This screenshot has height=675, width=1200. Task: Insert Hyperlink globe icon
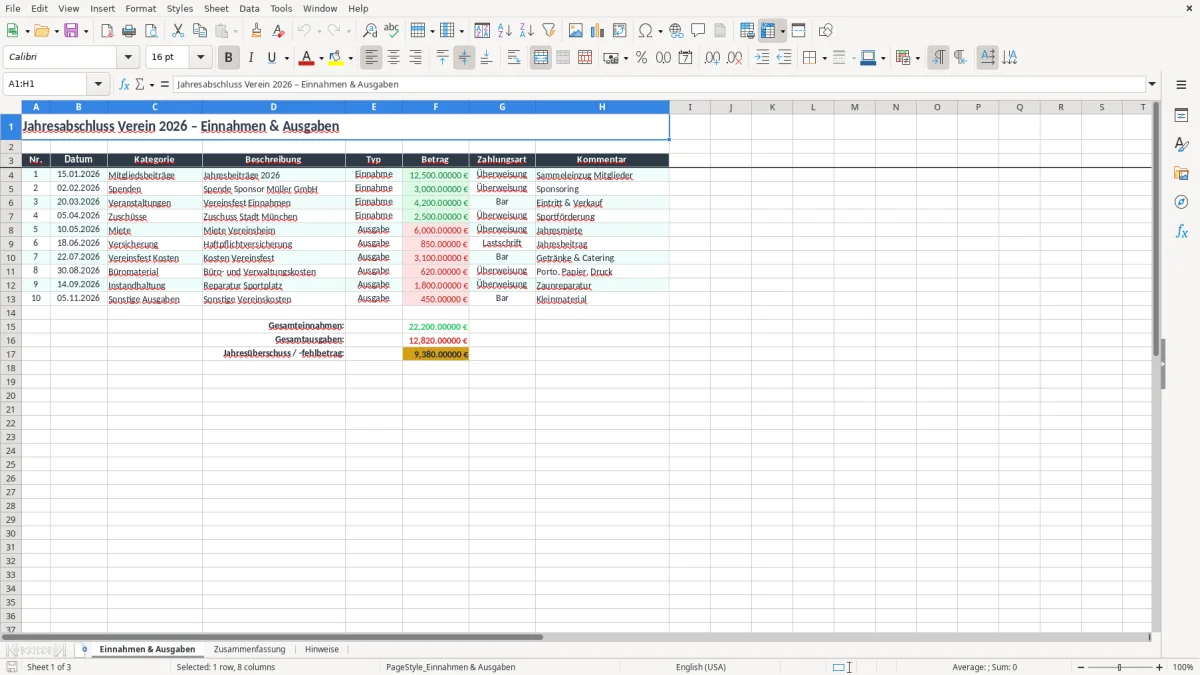(x=676, y=31)
